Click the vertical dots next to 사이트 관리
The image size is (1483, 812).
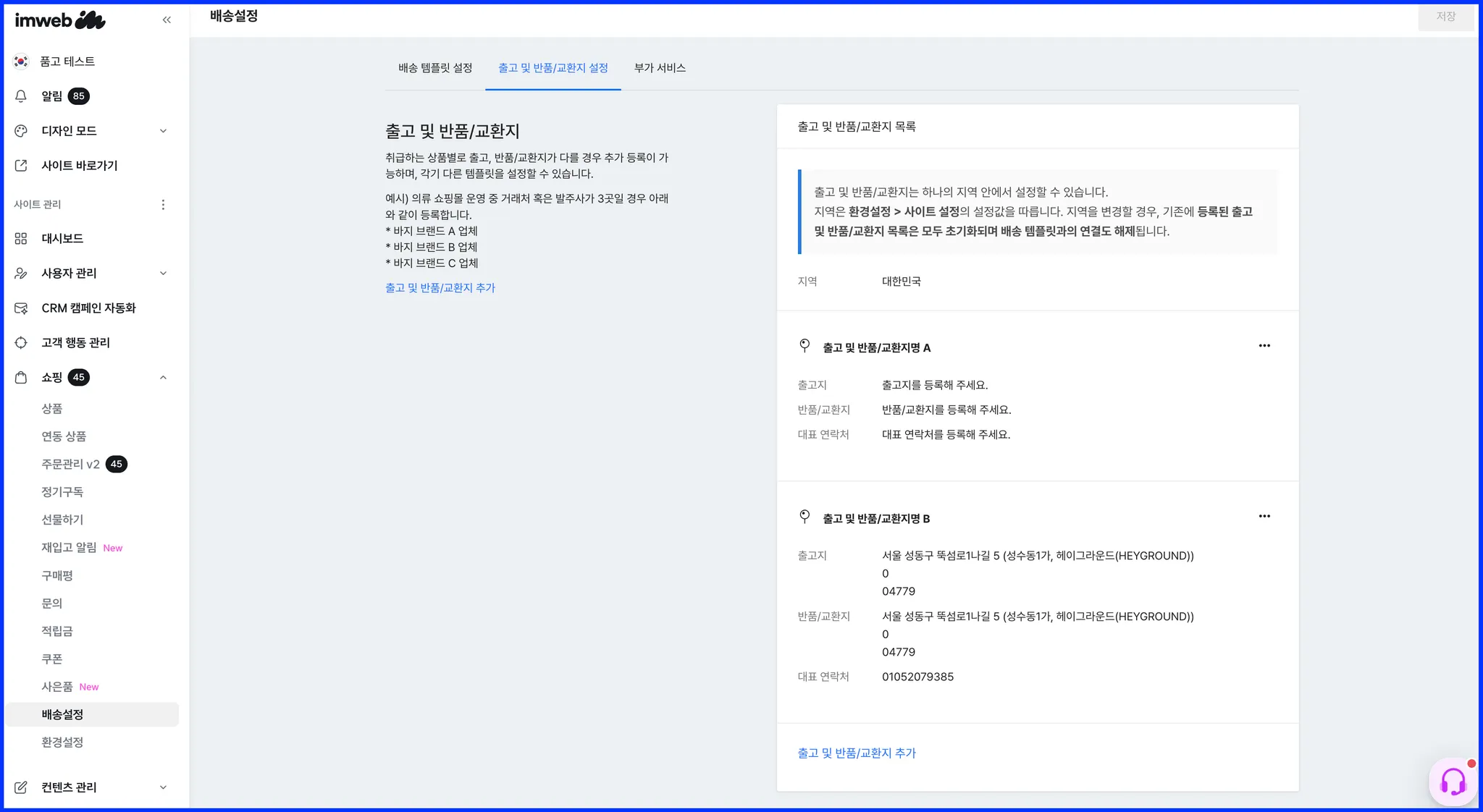(x=163, y=205)
